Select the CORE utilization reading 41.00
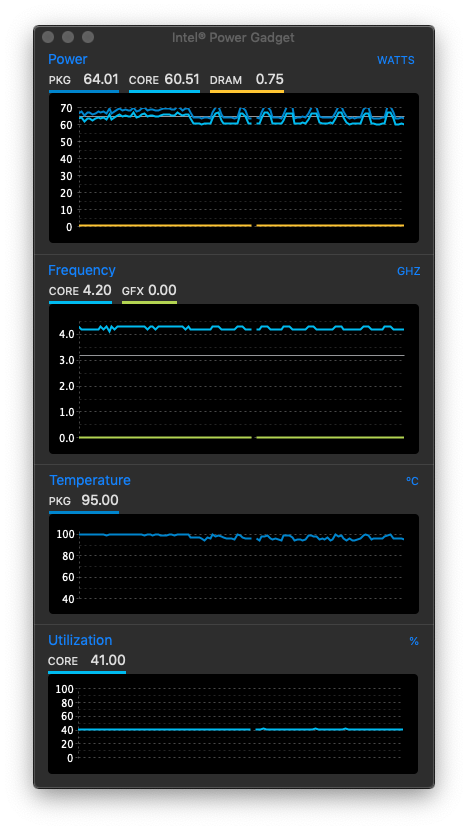Viewport: 468px width, 830px height. 107,660
